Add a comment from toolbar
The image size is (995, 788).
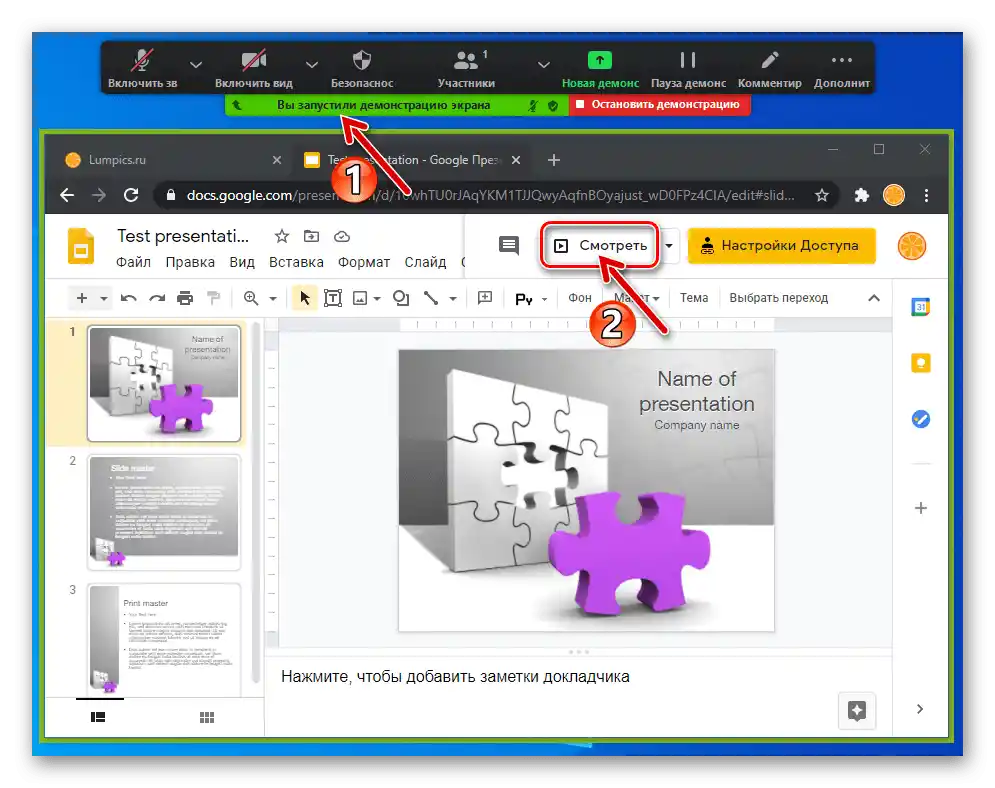coord(485,298)
